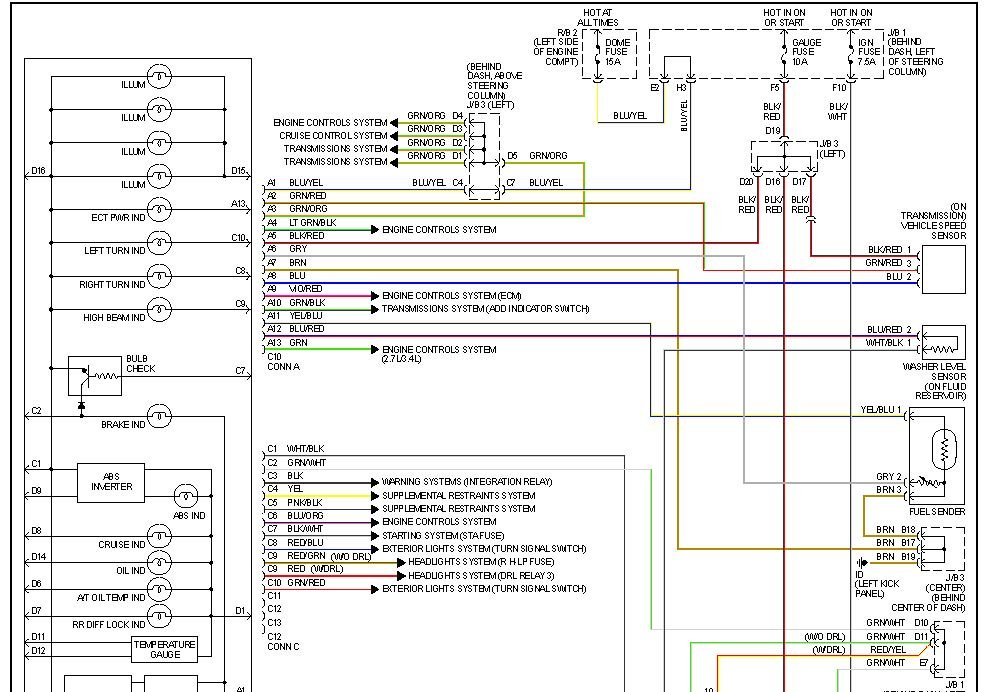This screenshot has height=692, width=989.
Task: Click the BULB CHECK relay symbol
Action: tap(95, 376)
